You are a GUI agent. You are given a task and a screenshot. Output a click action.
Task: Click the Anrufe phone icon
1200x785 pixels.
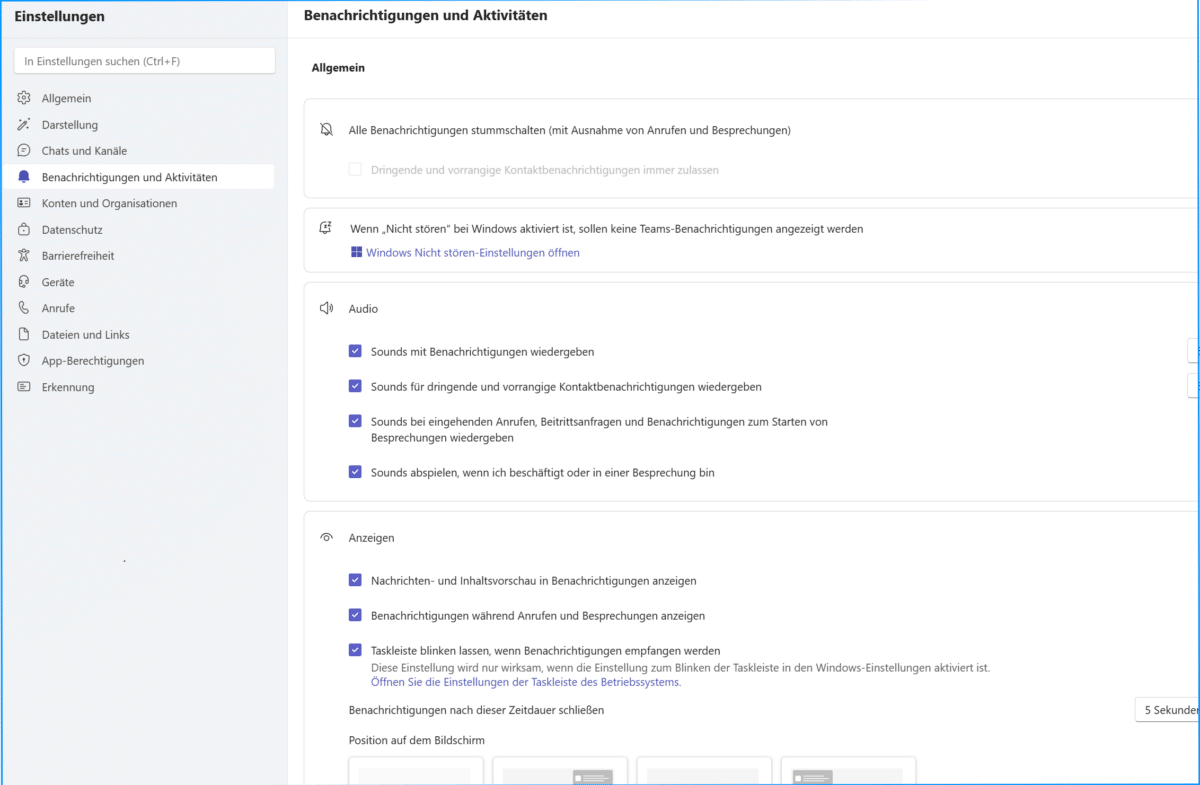tap(24, 308)
